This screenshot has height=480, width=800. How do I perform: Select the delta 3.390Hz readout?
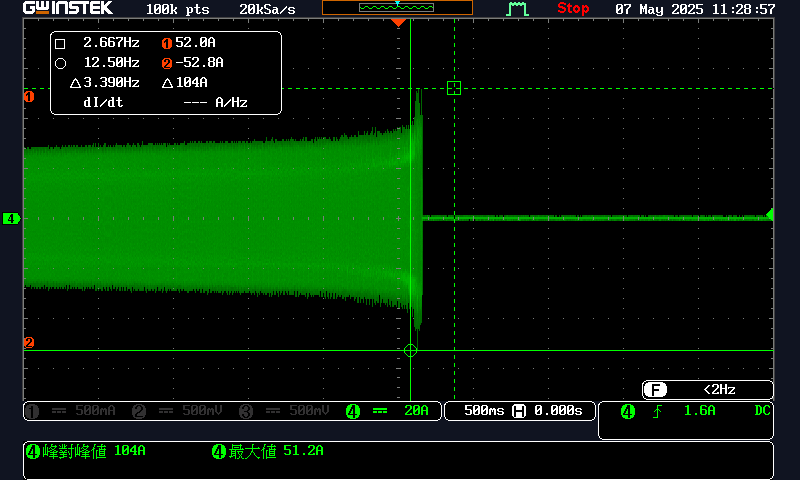point(105,82)
